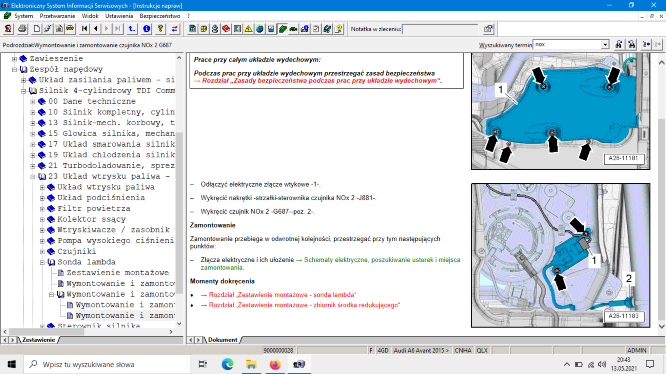Expand the 00 Dane techniczne node
666x374 pixels.
[33, 101]
